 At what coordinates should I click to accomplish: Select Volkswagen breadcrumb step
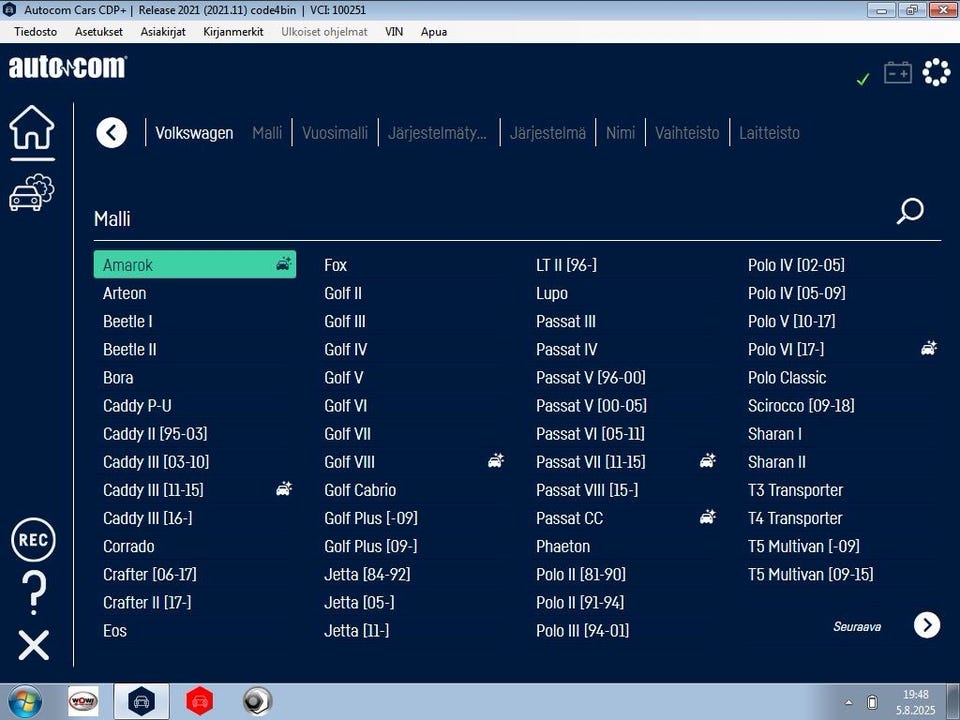coord(194,133)
